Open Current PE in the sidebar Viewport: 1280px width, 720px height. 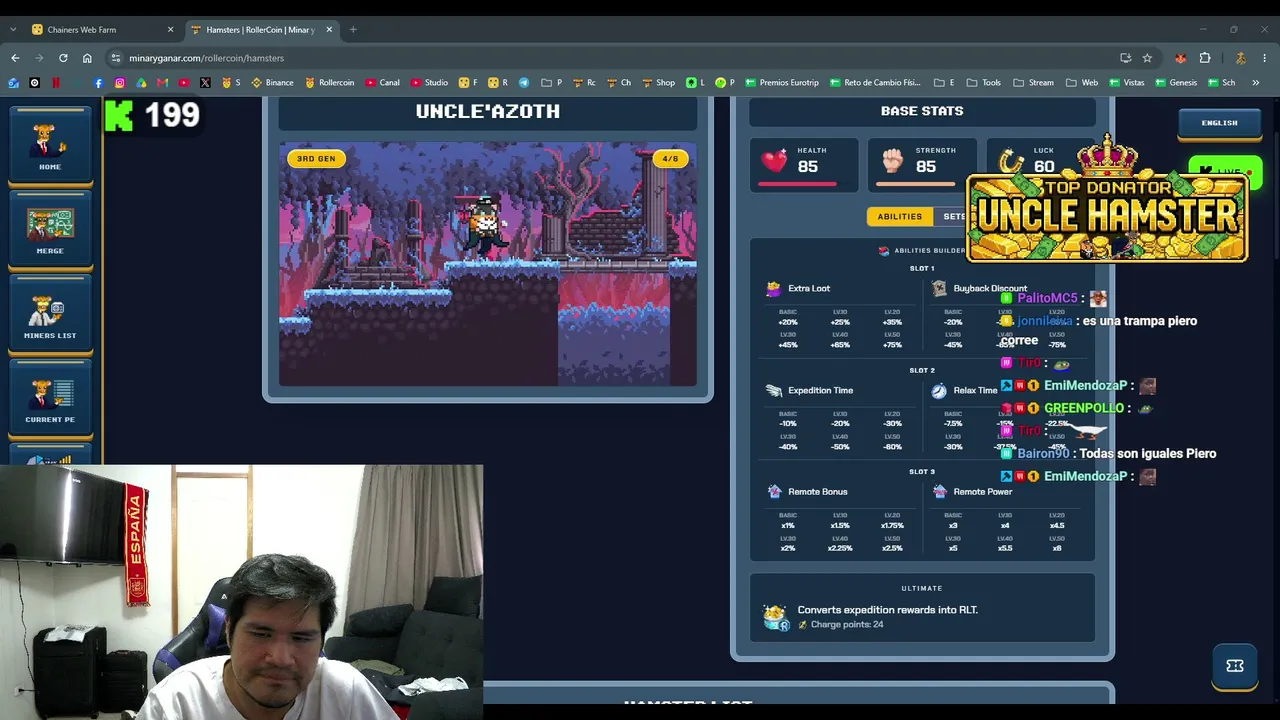point(50,399)
